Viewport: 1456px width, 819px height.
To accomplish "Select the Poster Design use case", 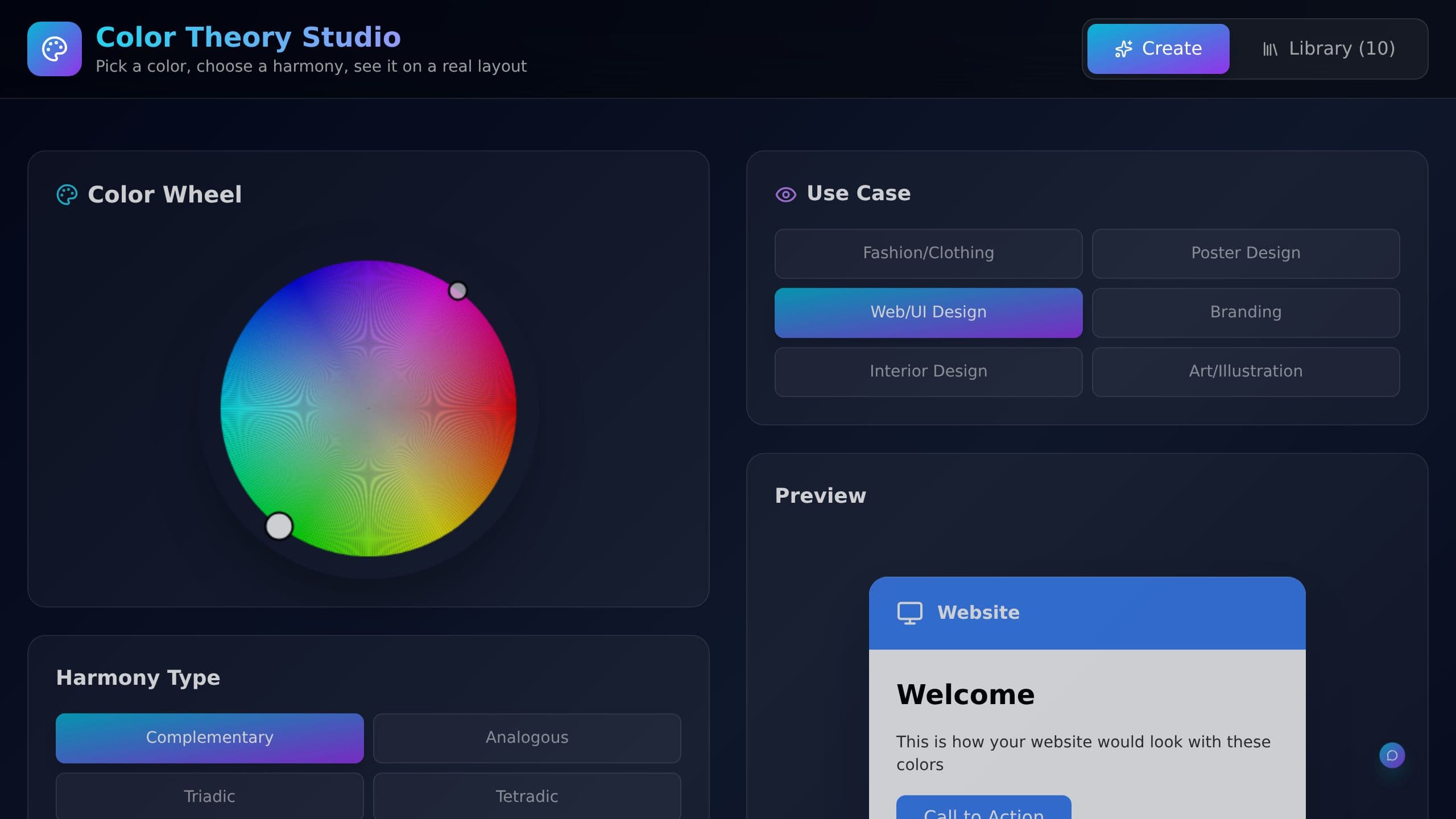I will pos(1246,254).
